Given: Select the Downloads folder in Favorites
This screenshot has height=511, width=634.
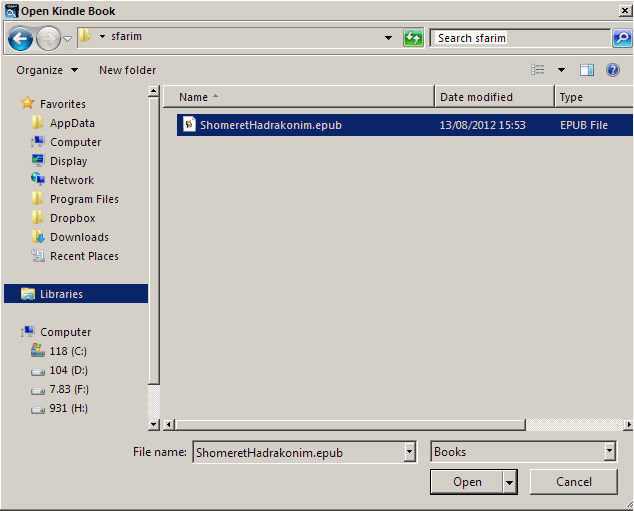Looking at the screenshot, I should pos(79,237).
